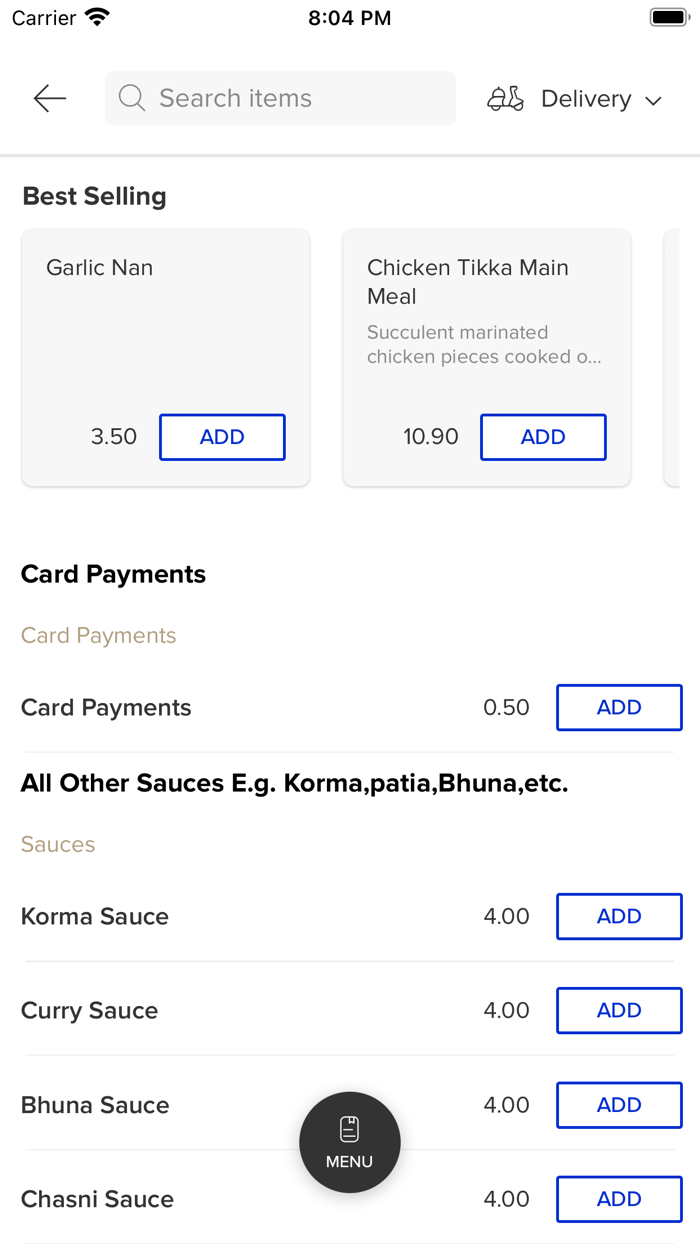Tap the delivery scooter icon
Image resolution: width=700 pixels, height=1244 pixels.
[505, 99]
